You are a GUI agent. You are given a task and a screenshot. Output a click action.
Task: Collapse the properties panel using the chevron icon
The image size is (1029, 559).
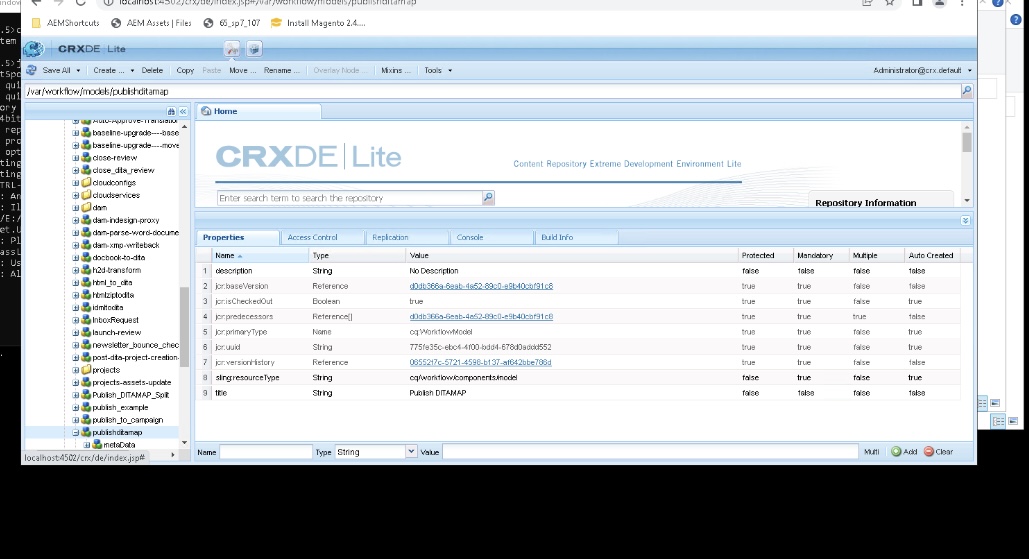[x=965, y=220]
